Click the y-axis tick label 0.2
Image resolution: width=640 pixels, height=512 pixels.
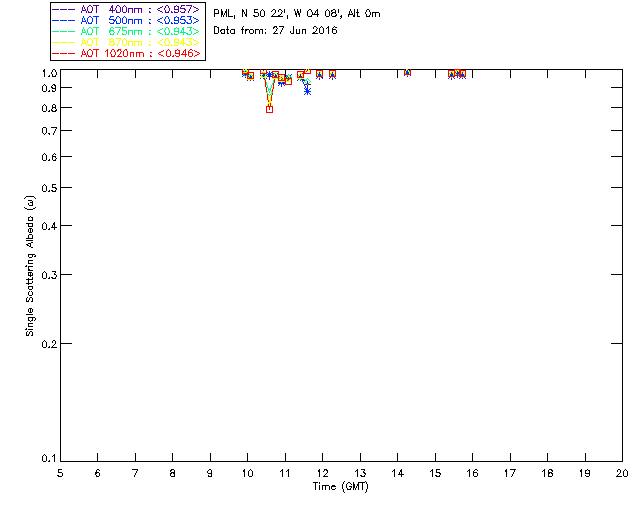pyautogui.click(x=49, y=344)
